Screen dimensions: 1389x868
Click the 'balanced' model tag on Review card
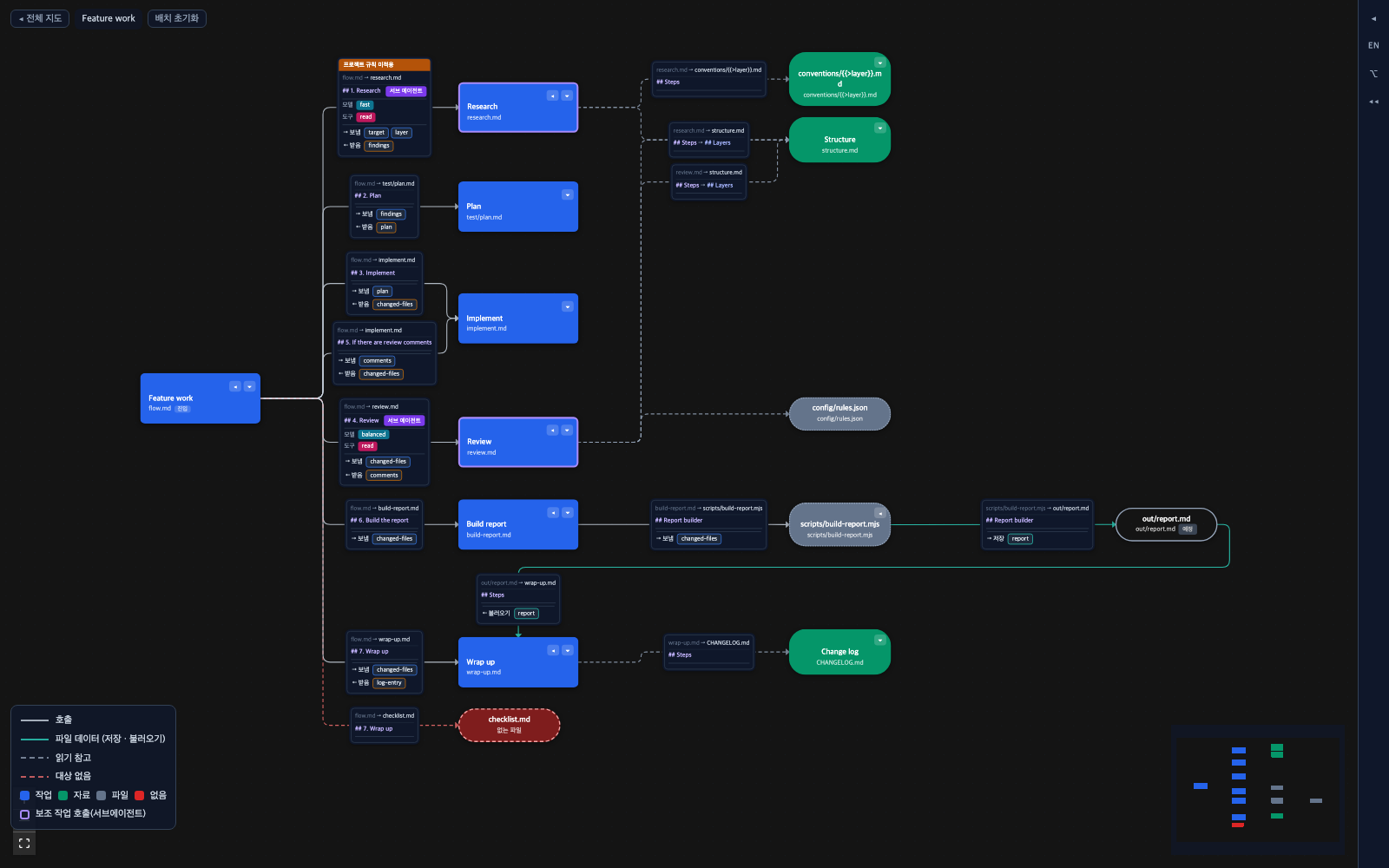pos(373,435)
